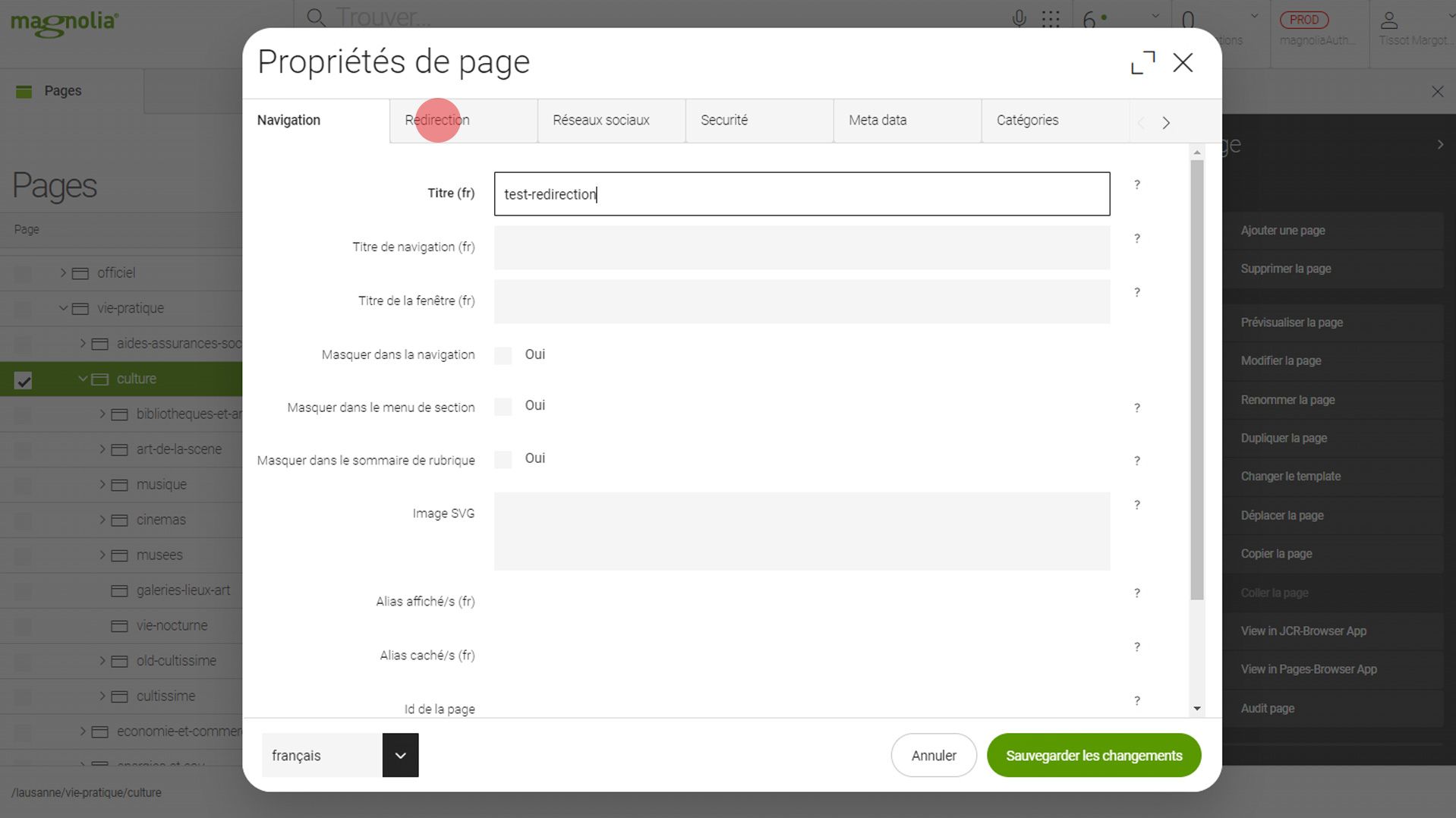Open the Pages app tab

coord(72,91)
